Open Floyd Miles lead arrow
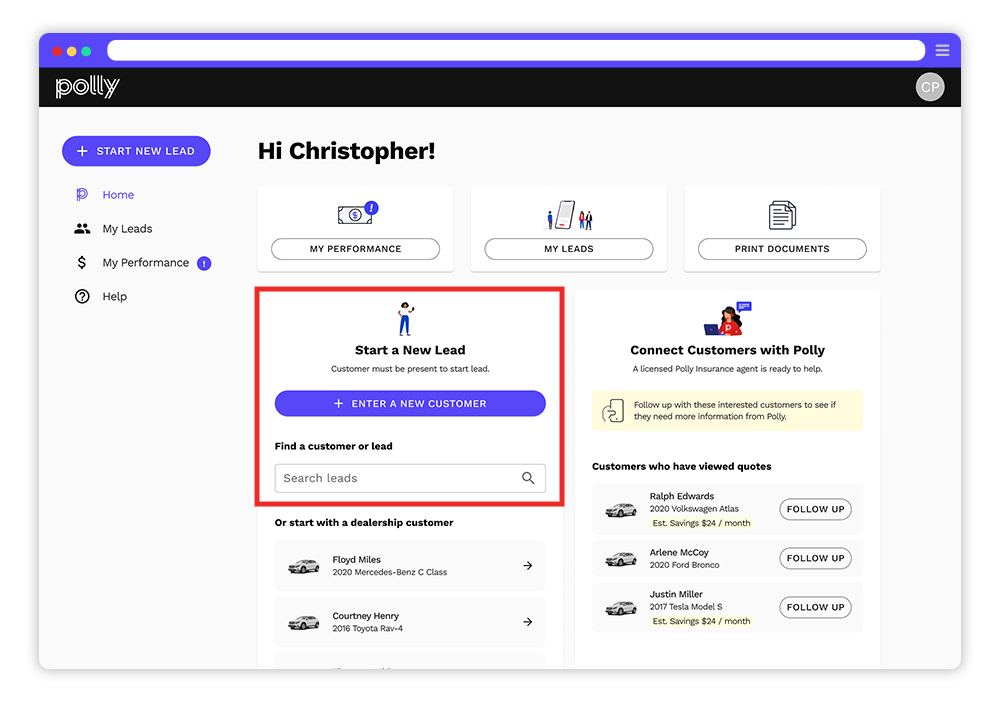The image size is (1000, 701). tap(527, 566)
